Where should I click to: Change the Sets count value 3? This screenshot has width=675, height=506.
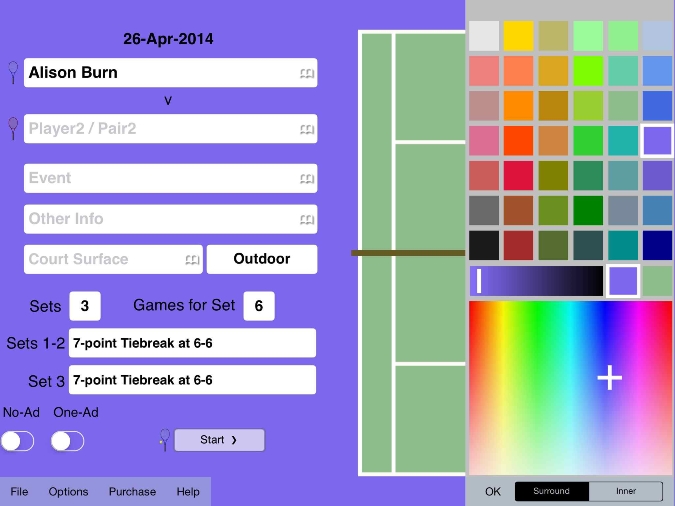point(85,306)
